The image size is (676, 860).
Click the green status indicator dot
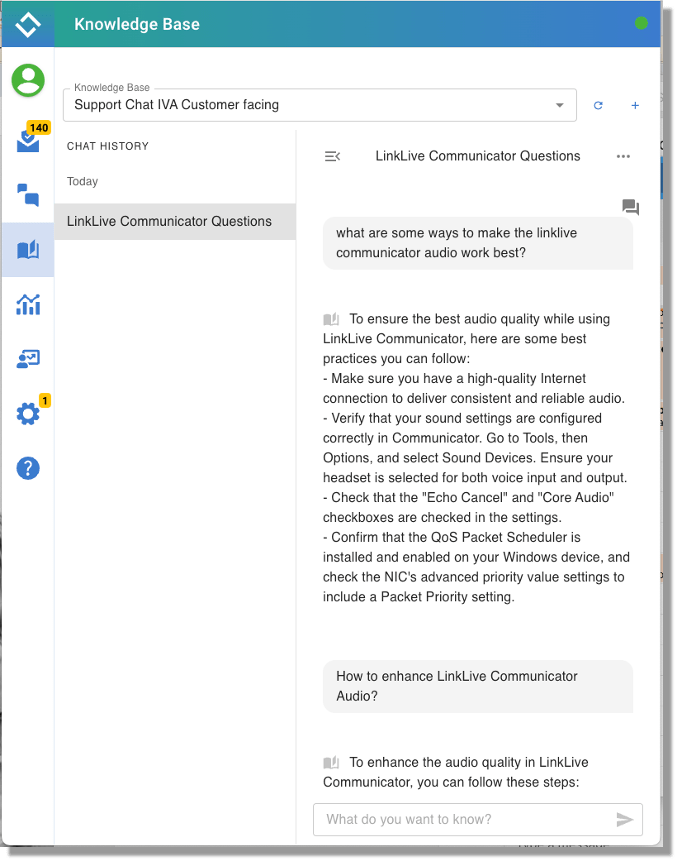641,23
